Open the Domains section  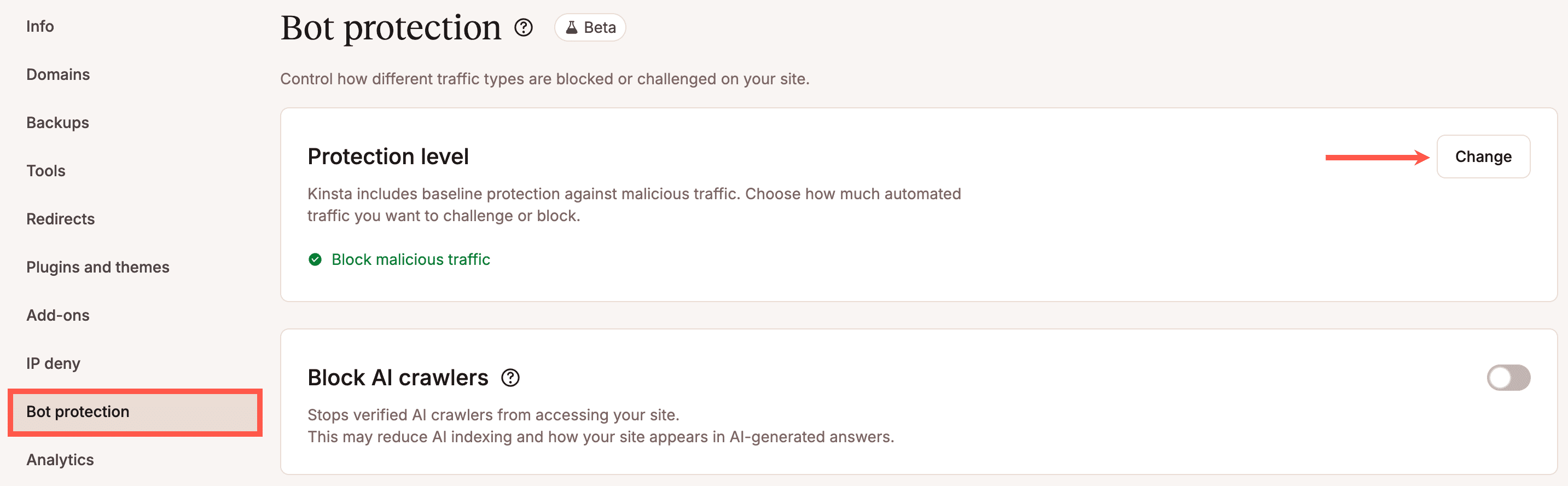coord(58,74)
